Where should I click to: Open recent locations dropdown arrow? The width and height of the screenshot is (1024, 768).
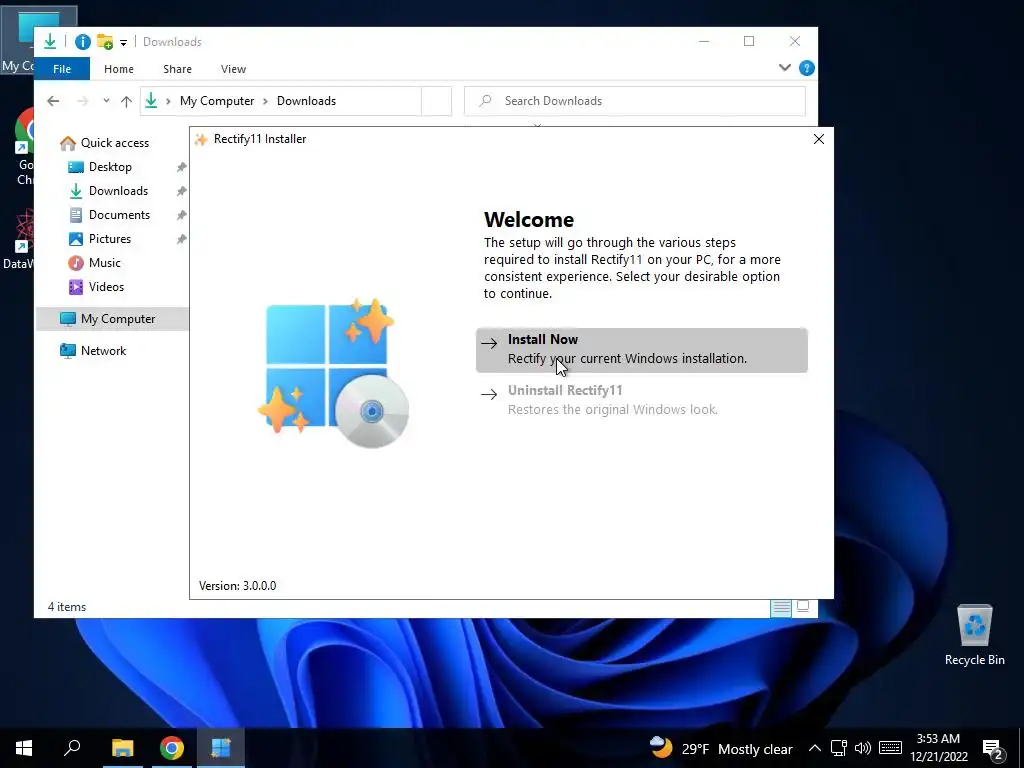(106, 101)
